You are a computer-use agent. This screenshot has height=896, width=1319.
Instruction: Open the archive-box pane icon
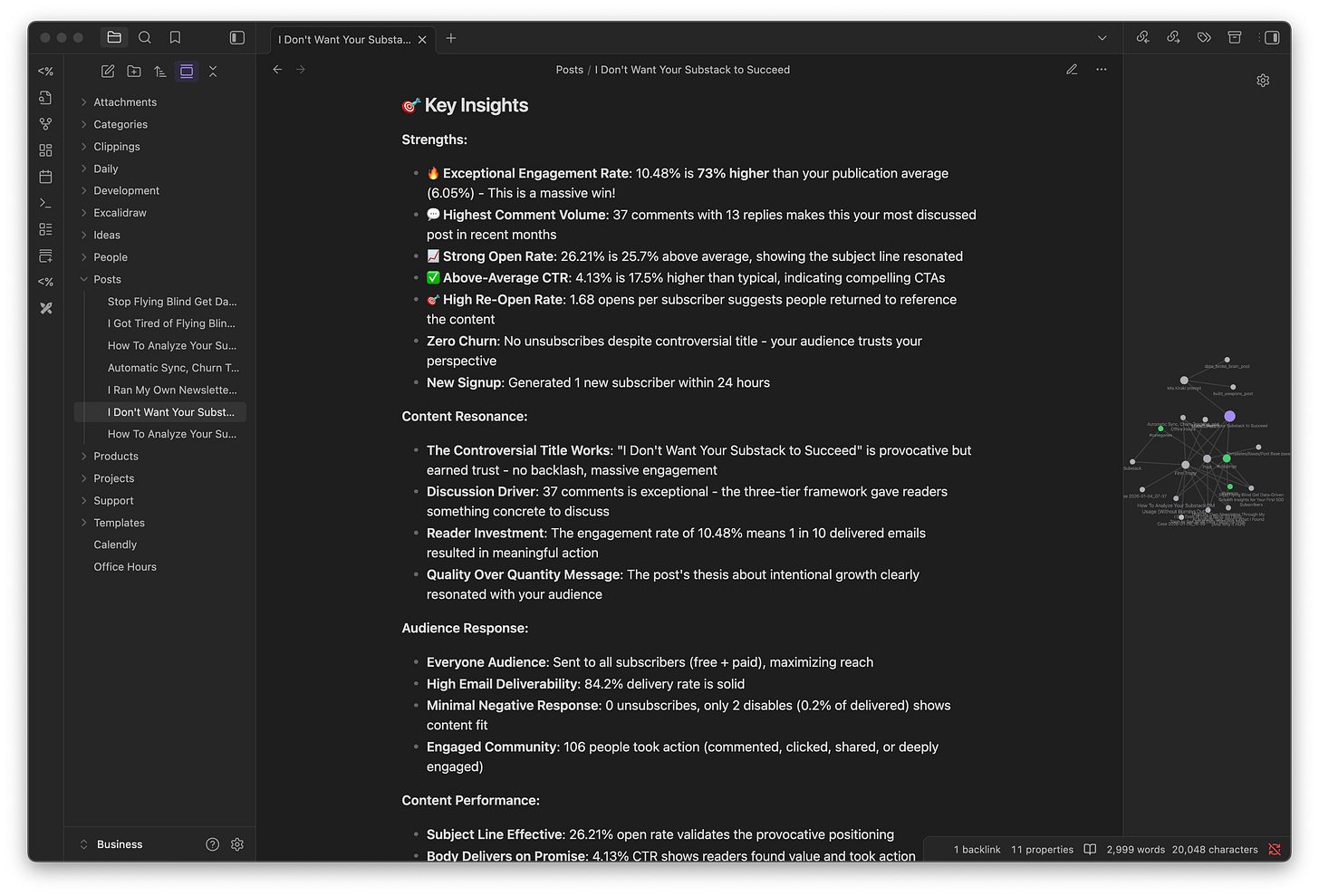(x=1235, y=37)
